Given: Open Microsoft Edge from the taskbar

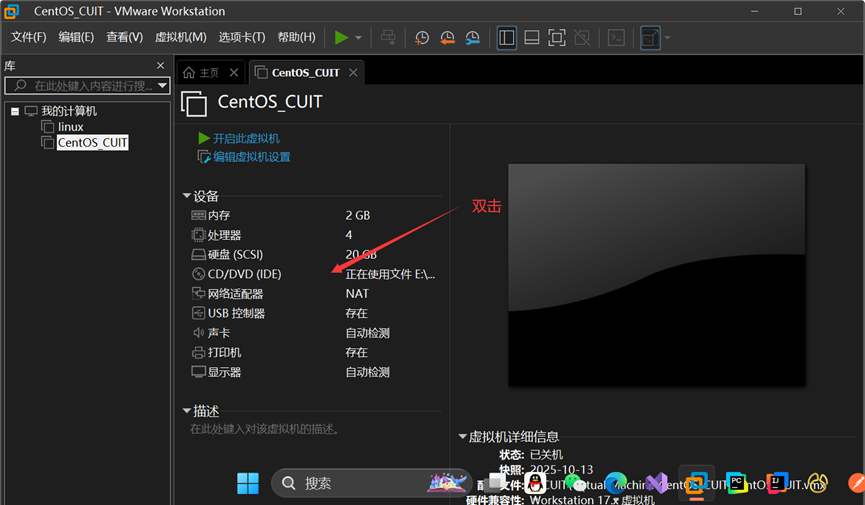Looking at the screenshot, I should [x=616, y=483].
